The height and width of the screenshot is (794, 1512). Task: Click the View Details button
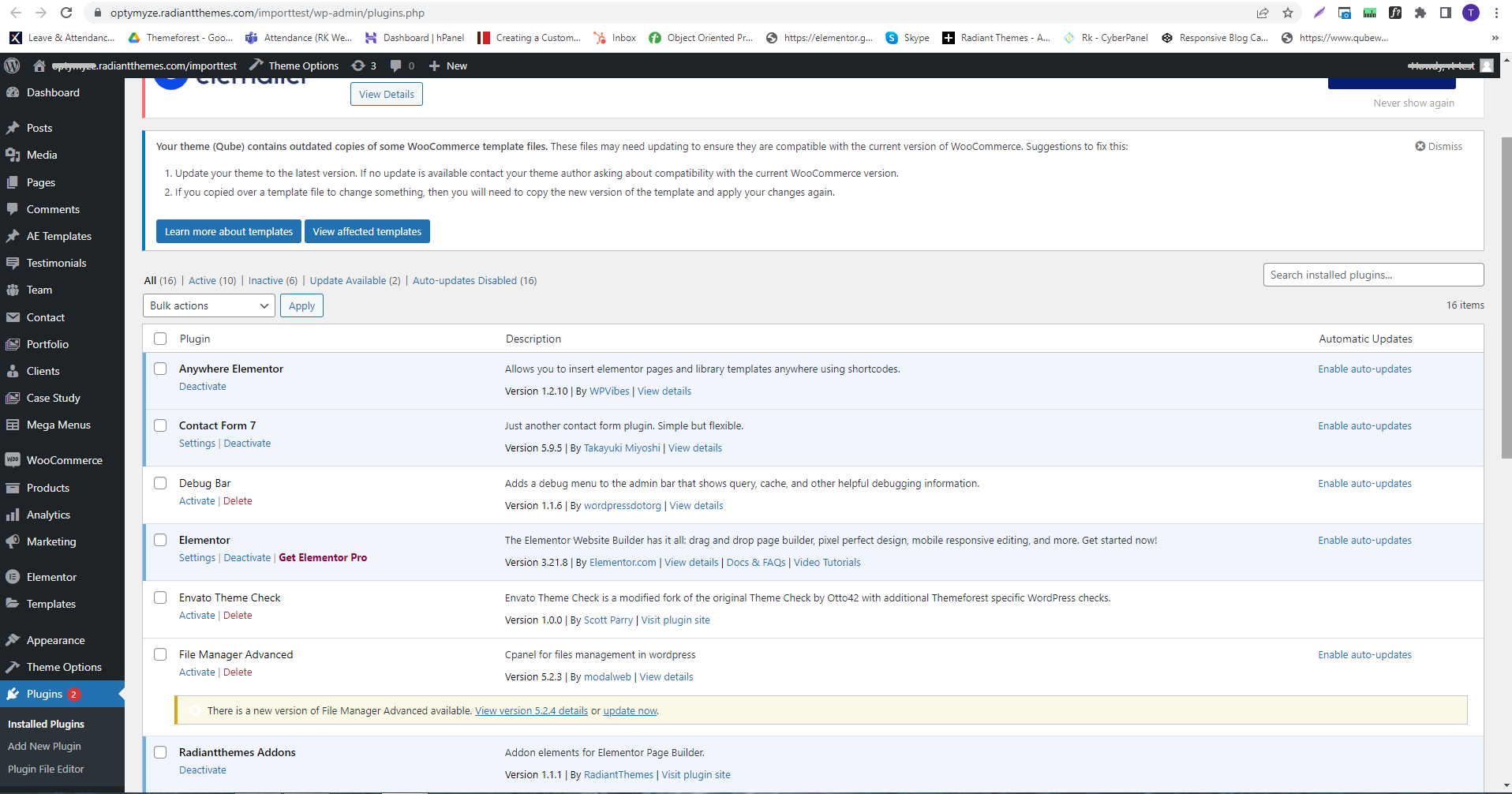coord(387,94)
